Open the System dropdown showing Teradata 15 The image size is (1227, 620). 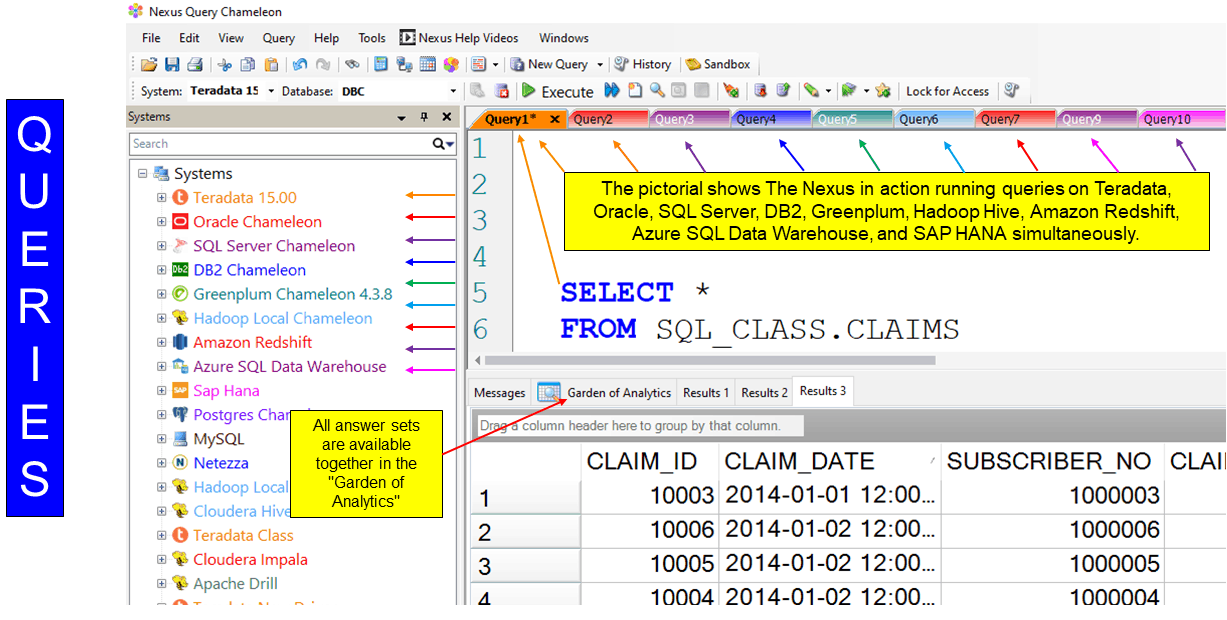pyautogui.click(x=271, y=91)
